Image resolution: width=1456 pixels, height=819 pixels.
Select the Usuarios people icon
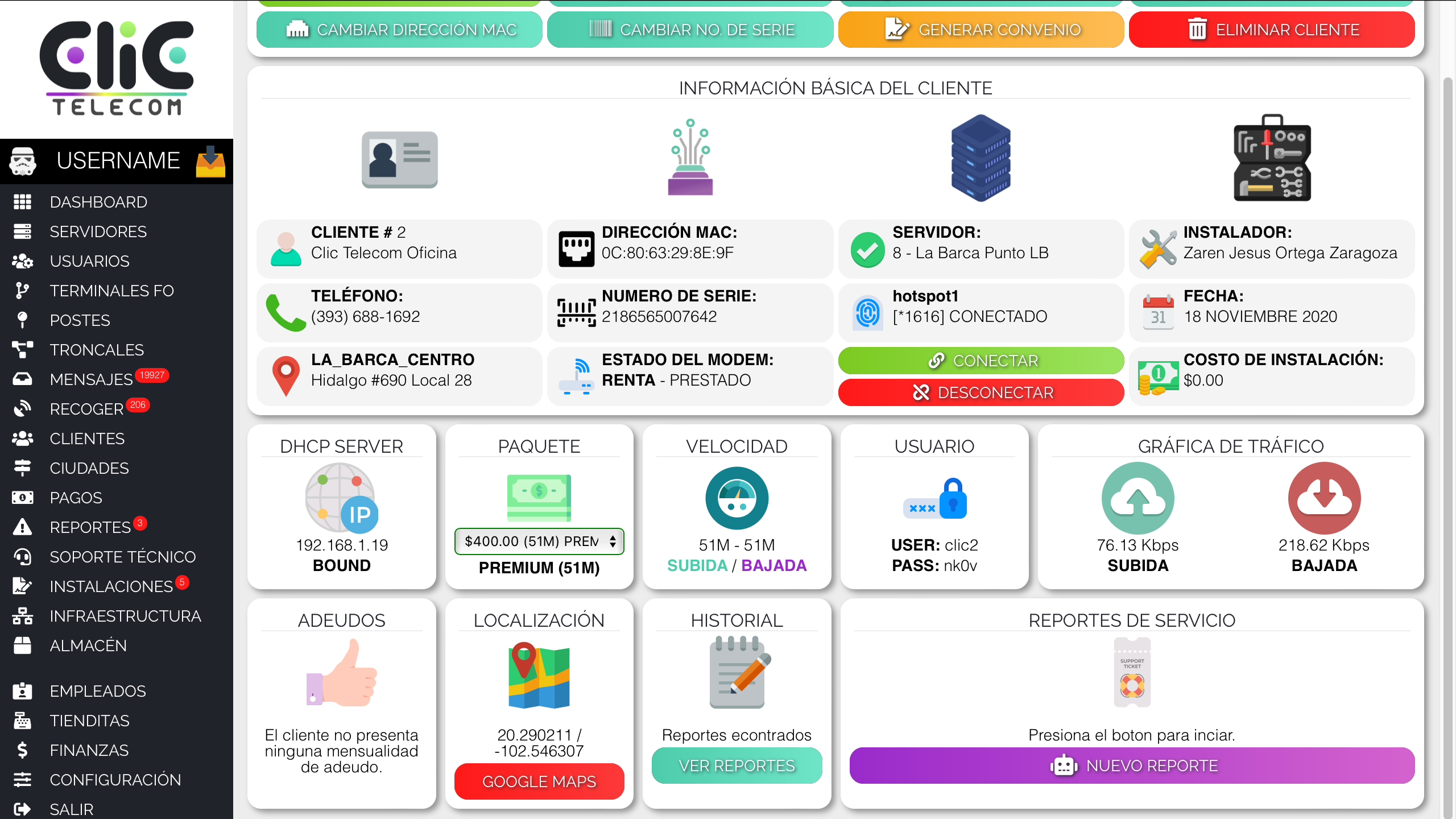click(x=22, y=261)
